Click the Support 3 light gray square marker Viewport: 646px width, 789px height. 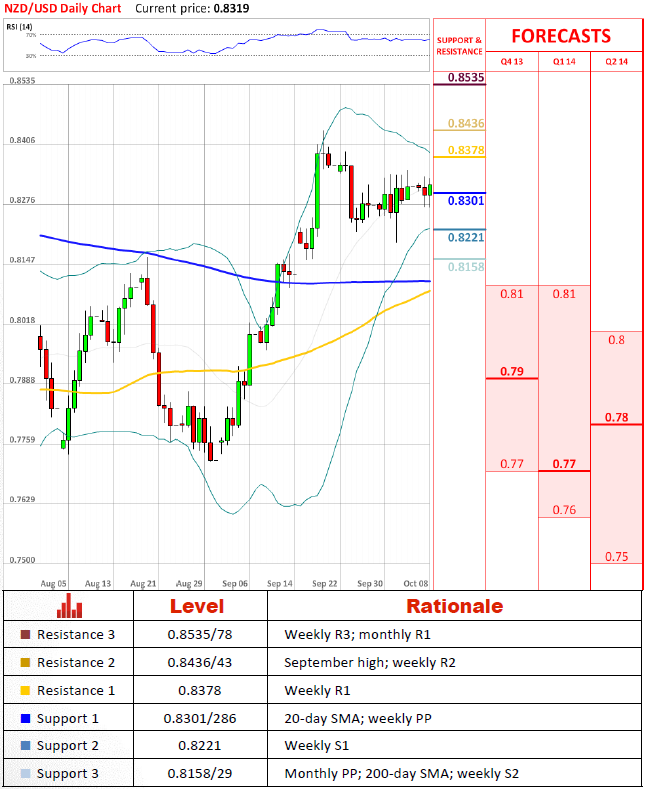[x=26, y=774]
